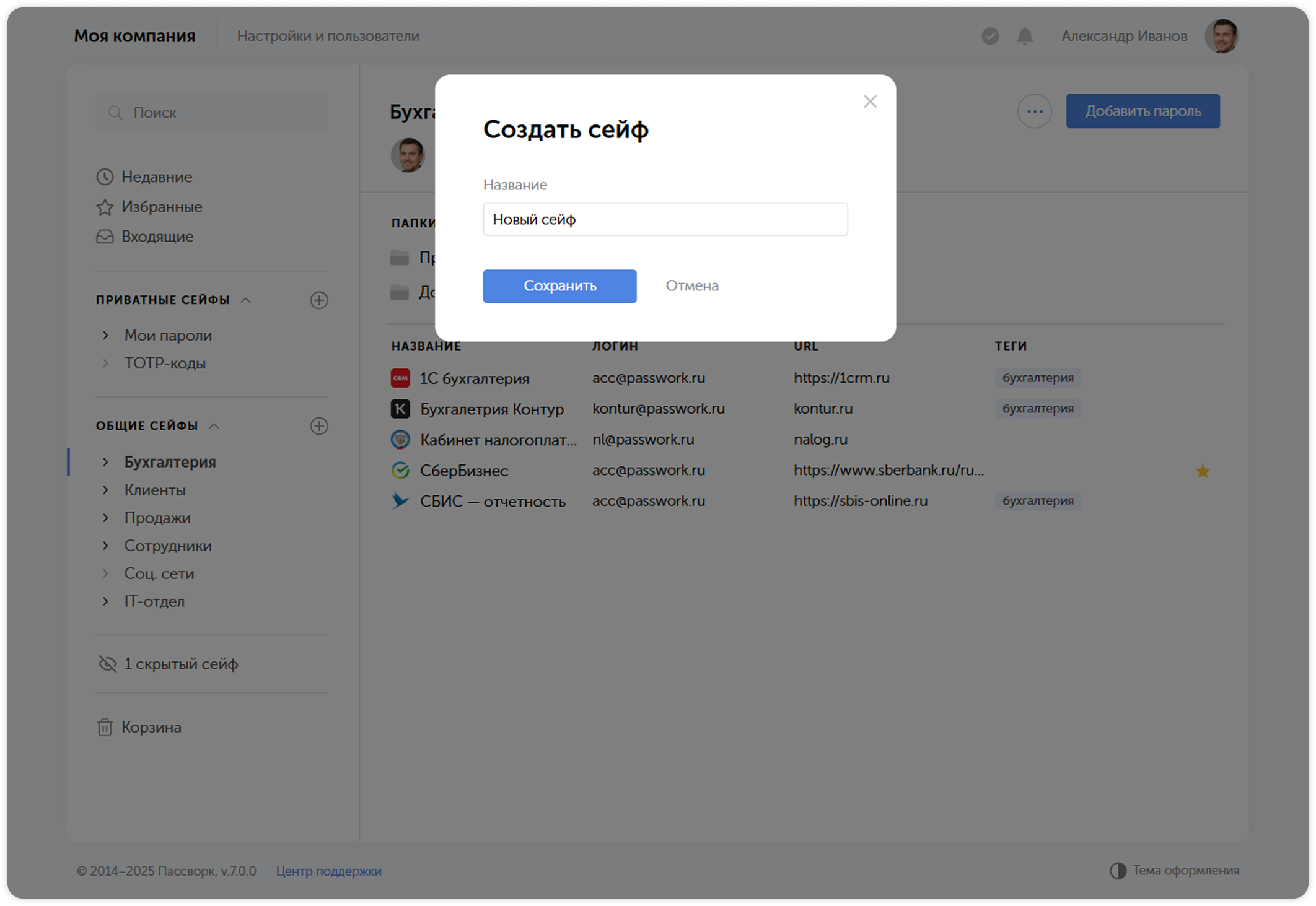Add a new private safe via plus icon
The height and width of the screenshot is (906, 1316).
tap(318, 300)
